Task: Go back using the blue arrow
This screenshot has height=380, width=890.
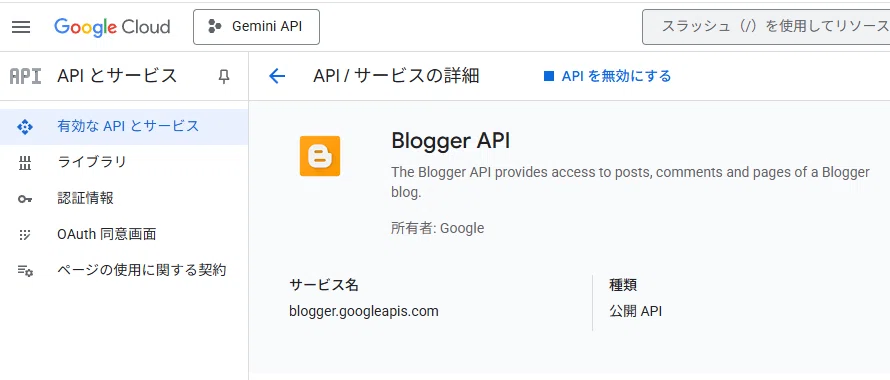Action: 277,76
